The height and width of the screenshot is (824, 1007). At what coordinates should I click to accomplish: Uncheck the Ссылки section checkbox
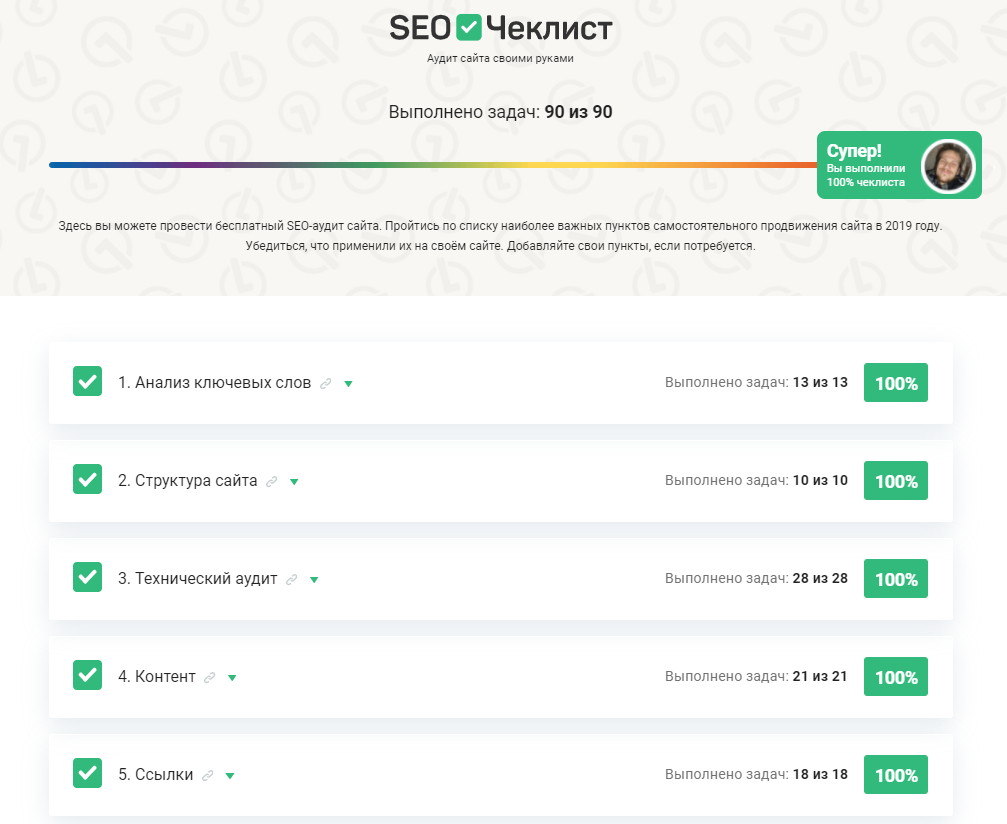coord(88,774)
